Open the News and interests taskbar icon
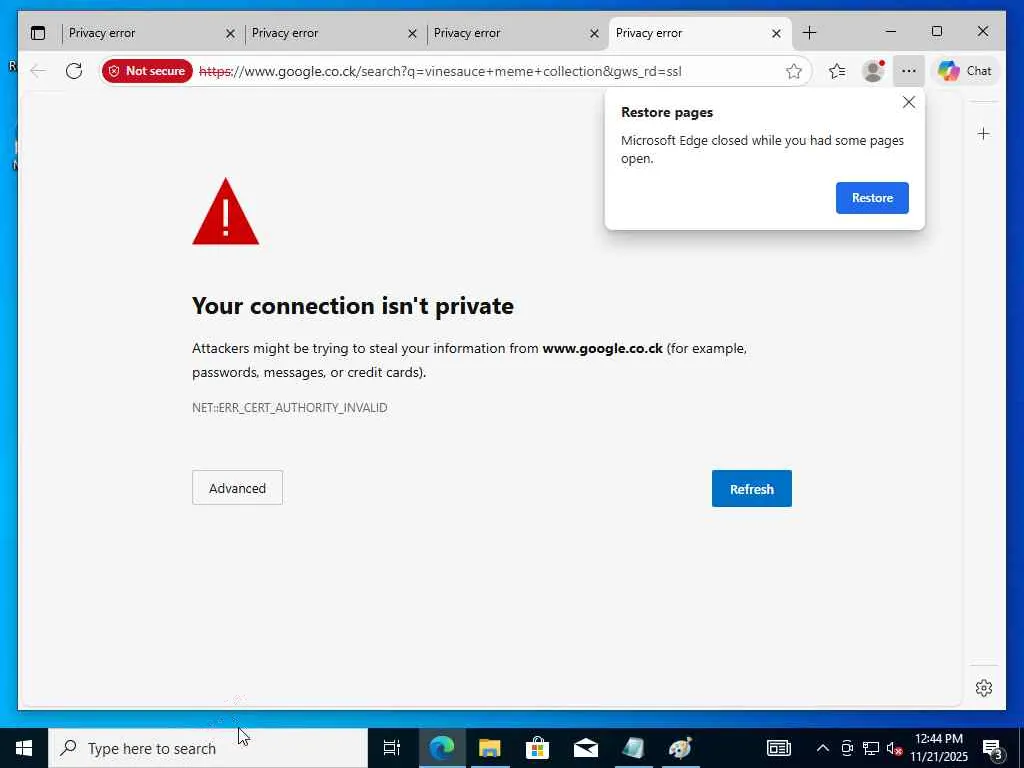The height and width of the screenshot is (768, 1024). click(x=778, y=748)
